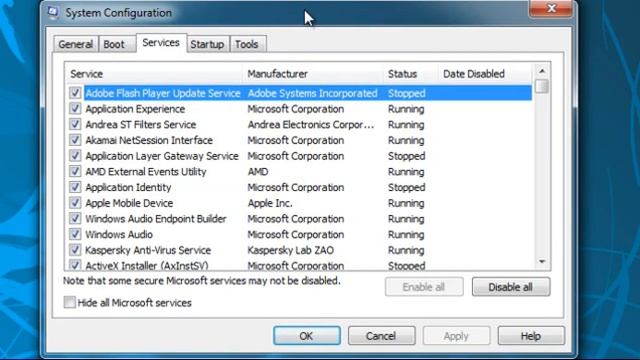
Task: Click the Kaspersky Lab ZAO manufacturer cell
Action: [291, 250]
